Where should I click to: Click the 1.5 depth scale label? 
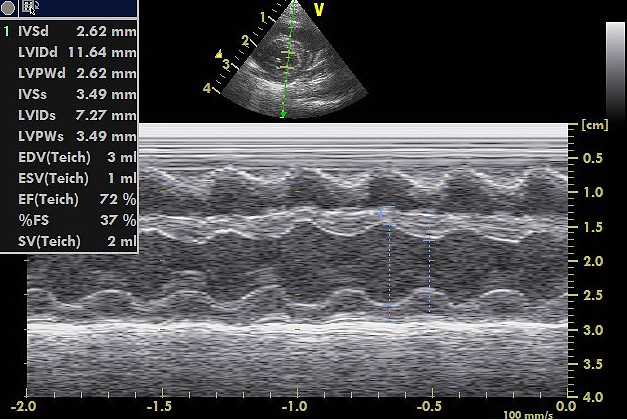(x=593, y=227)
